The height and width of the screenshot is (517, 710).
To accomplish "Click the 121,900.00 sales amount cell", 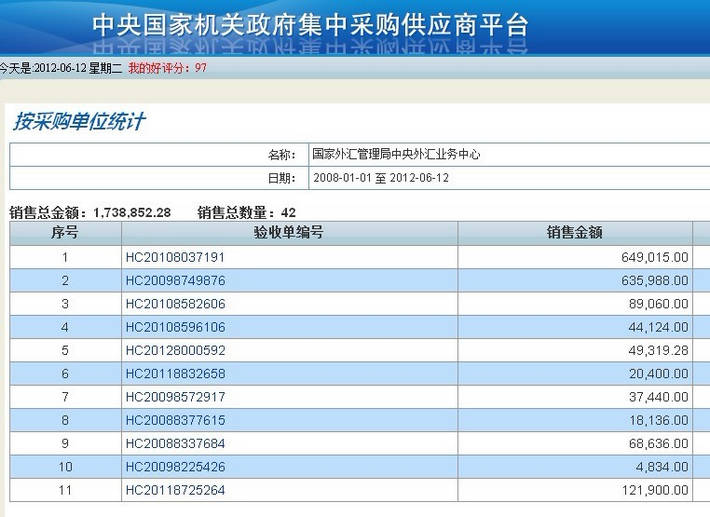I will pyautogui.click(x=654, y=490).
